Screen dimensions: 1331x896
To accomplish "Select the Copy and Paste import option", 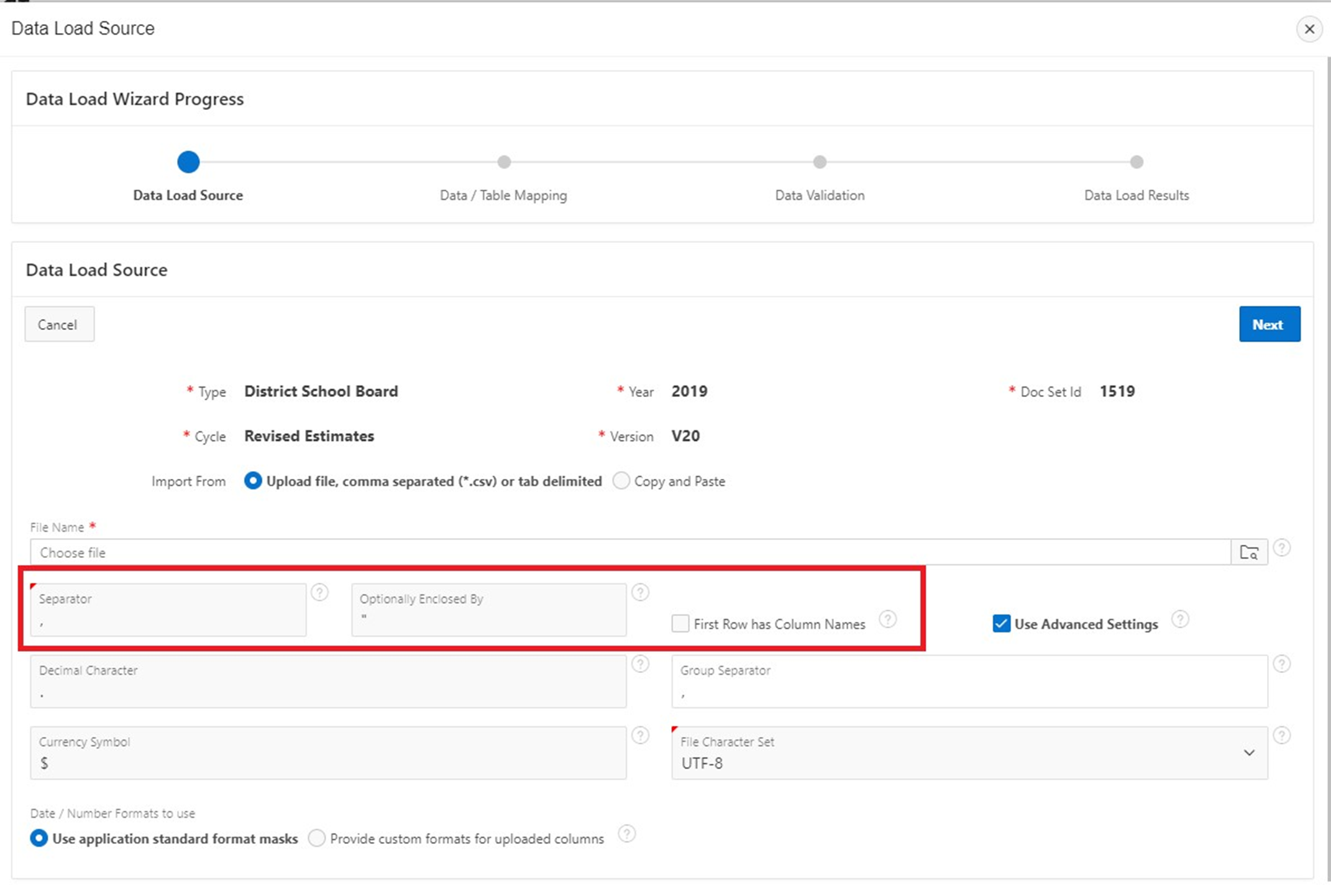I will coord(621,481).
